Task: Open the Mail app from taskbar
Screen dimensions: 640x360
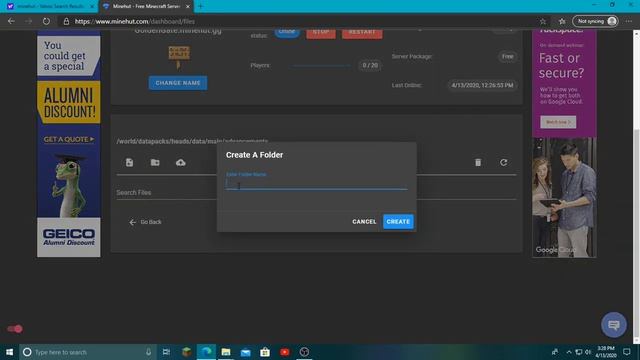Action: (245, 352)
